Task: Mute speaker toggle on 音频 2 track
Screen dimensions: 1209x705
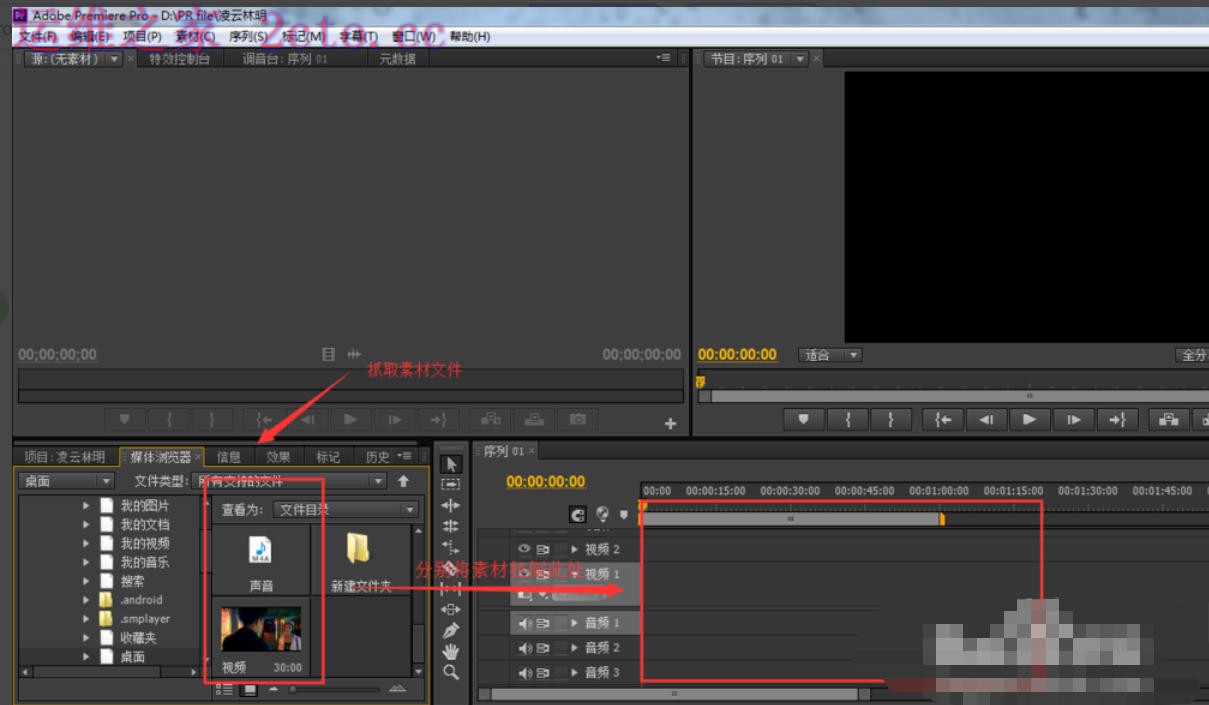Action: 523,648
